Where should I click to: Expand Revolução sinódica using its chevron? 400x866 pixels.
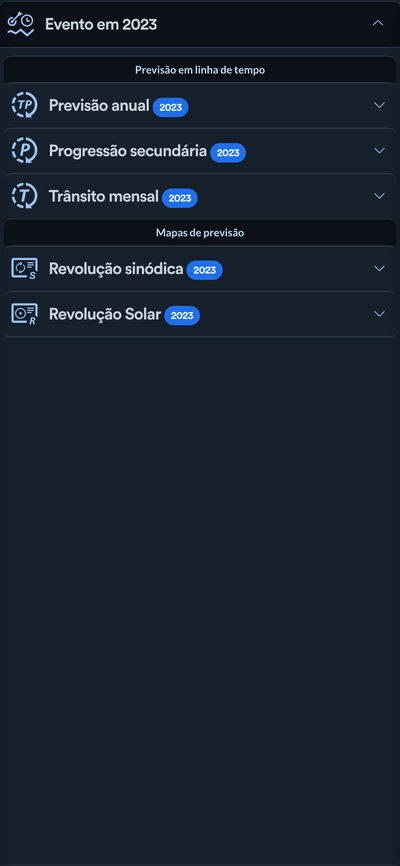[379, 268]
